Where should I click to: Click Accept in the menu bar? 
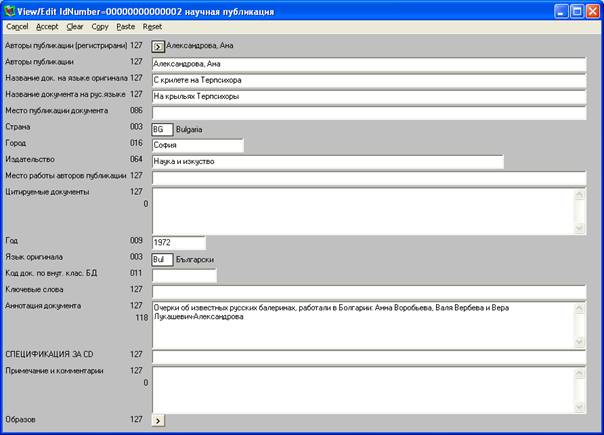click(47, 27)
